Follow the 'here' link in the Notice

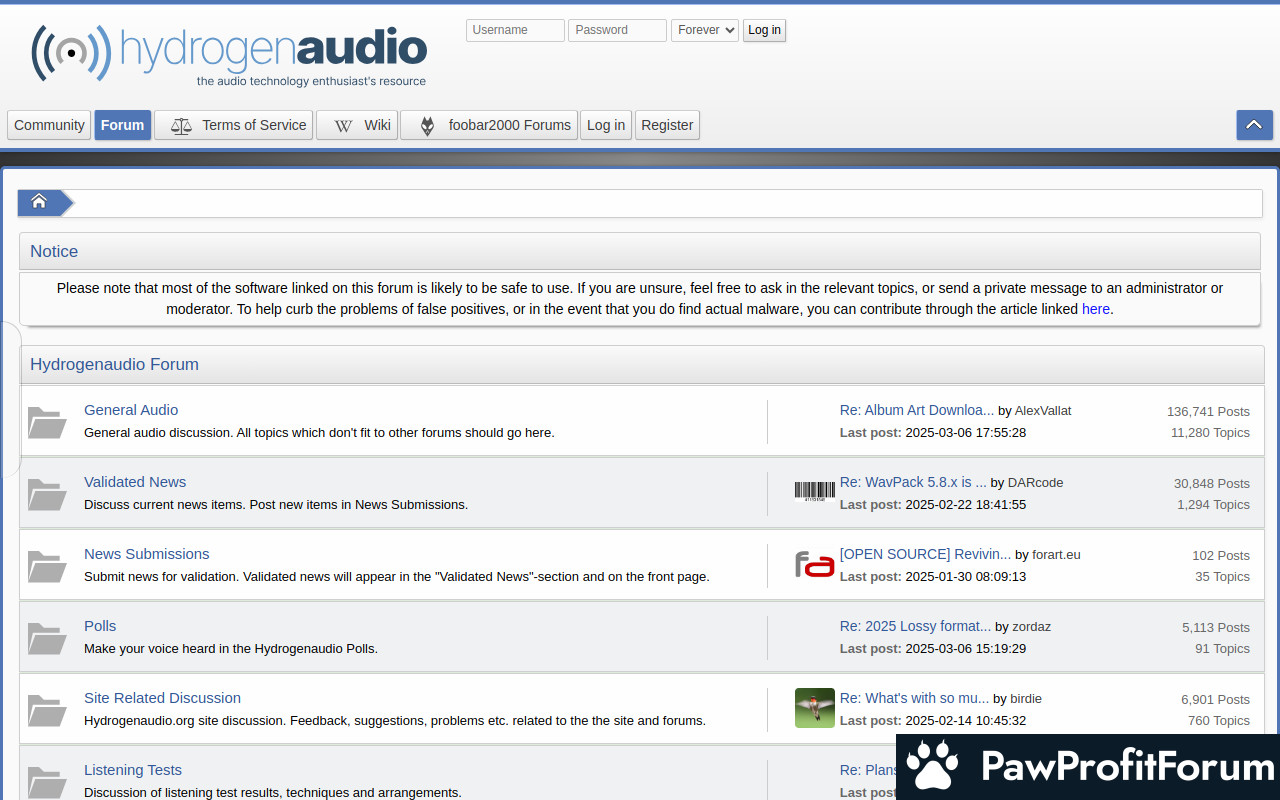pos(1096,309)
